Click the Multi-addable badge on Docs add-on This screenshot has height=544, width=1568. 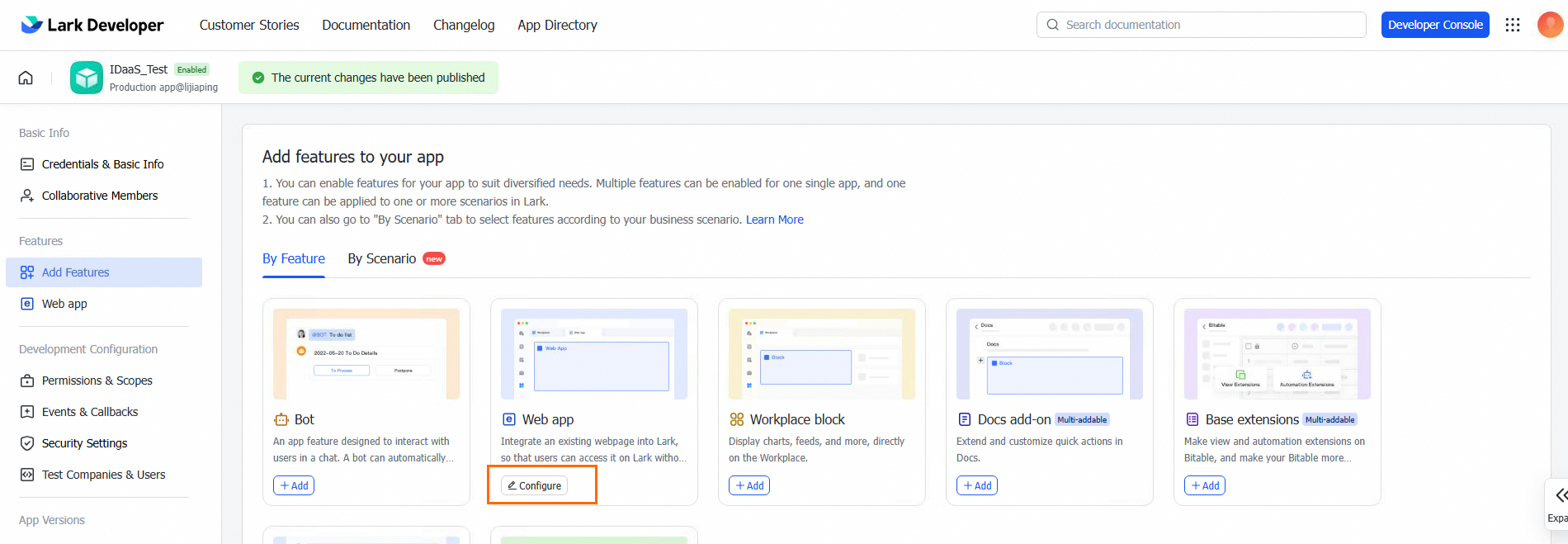1082,419
